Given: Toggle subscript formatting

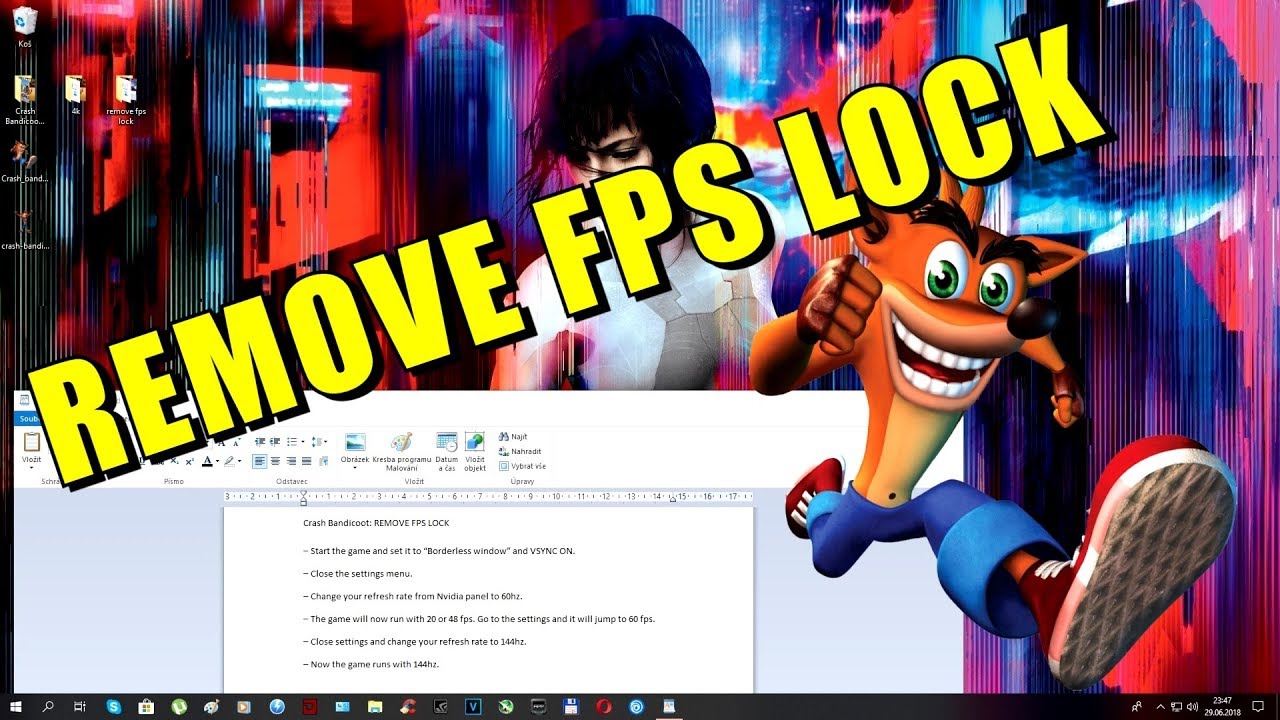Looking at the screenshot, I should pos(174,461).
